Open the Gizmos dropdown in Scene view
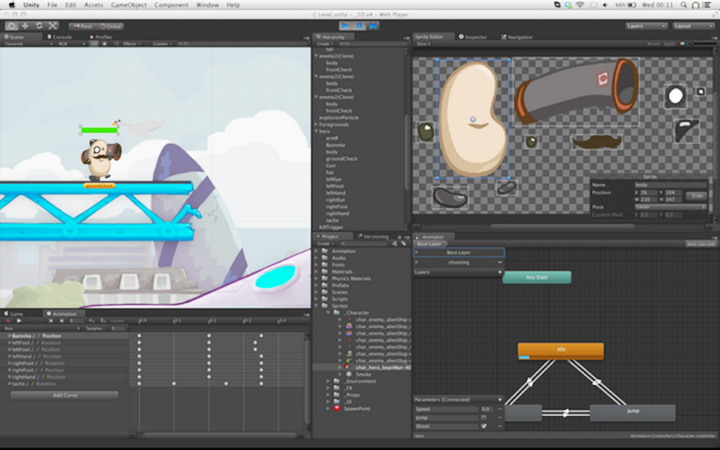This screenshot has height=450, width=720. [x=162, y=44]
